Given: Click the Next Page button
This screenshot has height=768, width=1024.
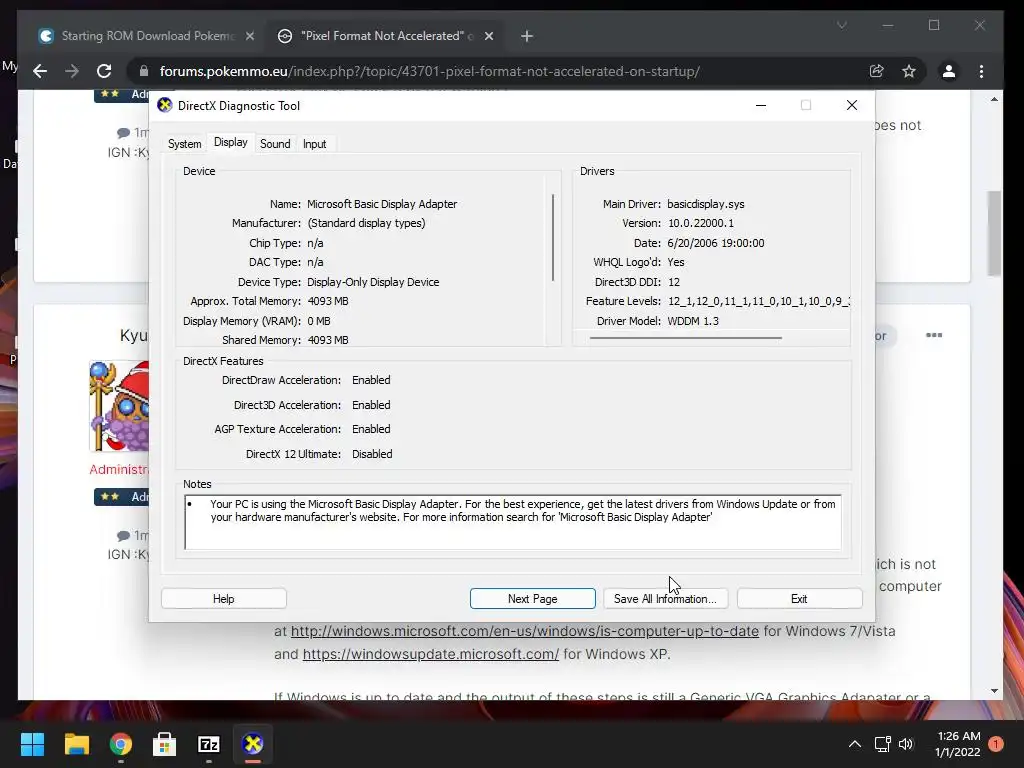Looking at the screenshot, I should [532, 598].
